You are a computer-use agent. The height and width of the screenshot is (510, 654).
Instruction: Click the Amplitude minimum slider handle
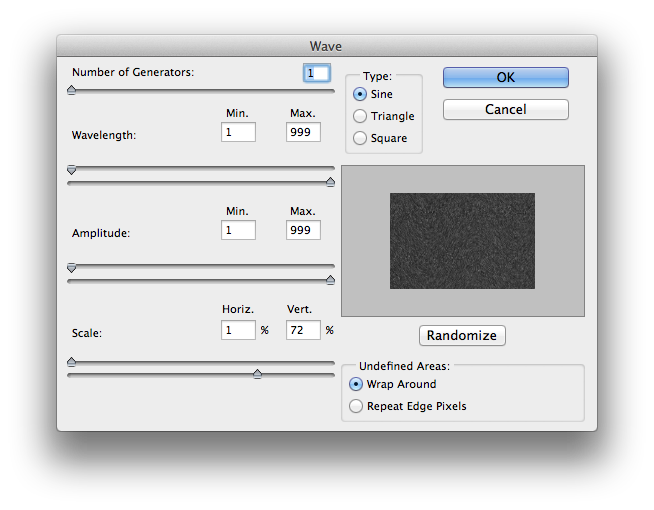click(71, 268)
